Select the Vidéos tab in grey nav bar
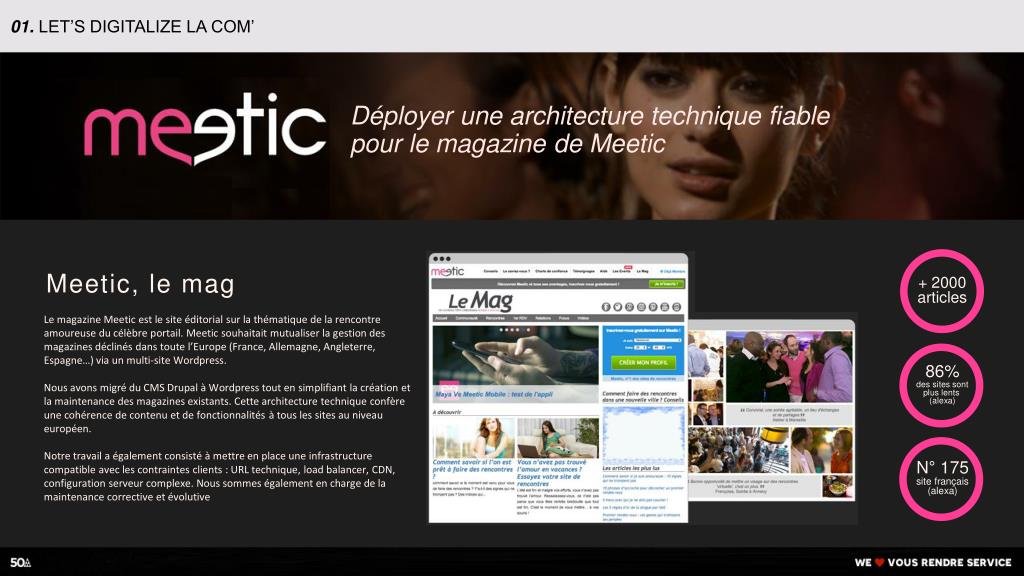1024x576 pixels. click(x=583, y=318)
